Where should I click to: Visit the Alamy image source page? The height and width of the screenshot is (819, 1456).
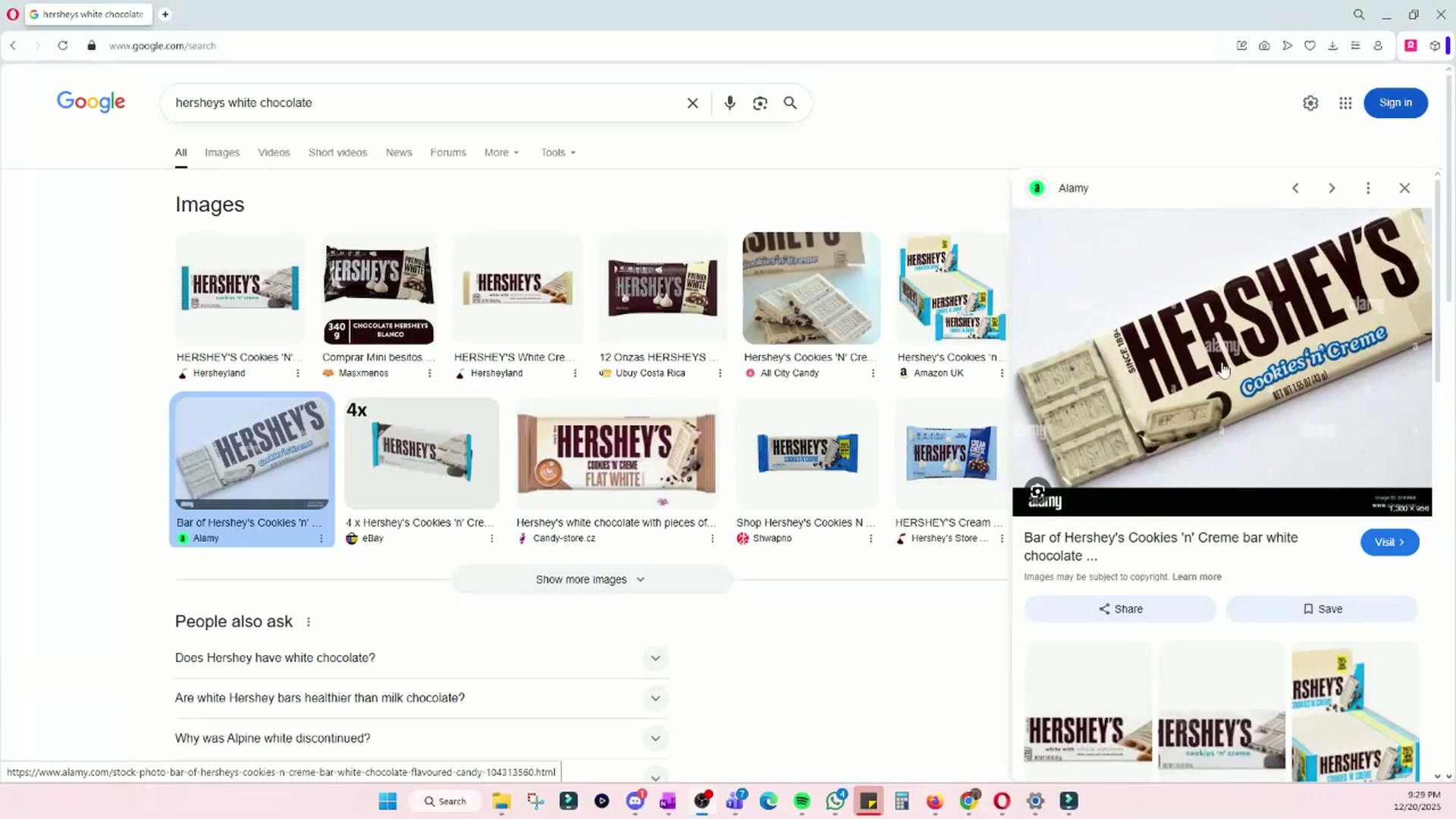coord(1390,542)
